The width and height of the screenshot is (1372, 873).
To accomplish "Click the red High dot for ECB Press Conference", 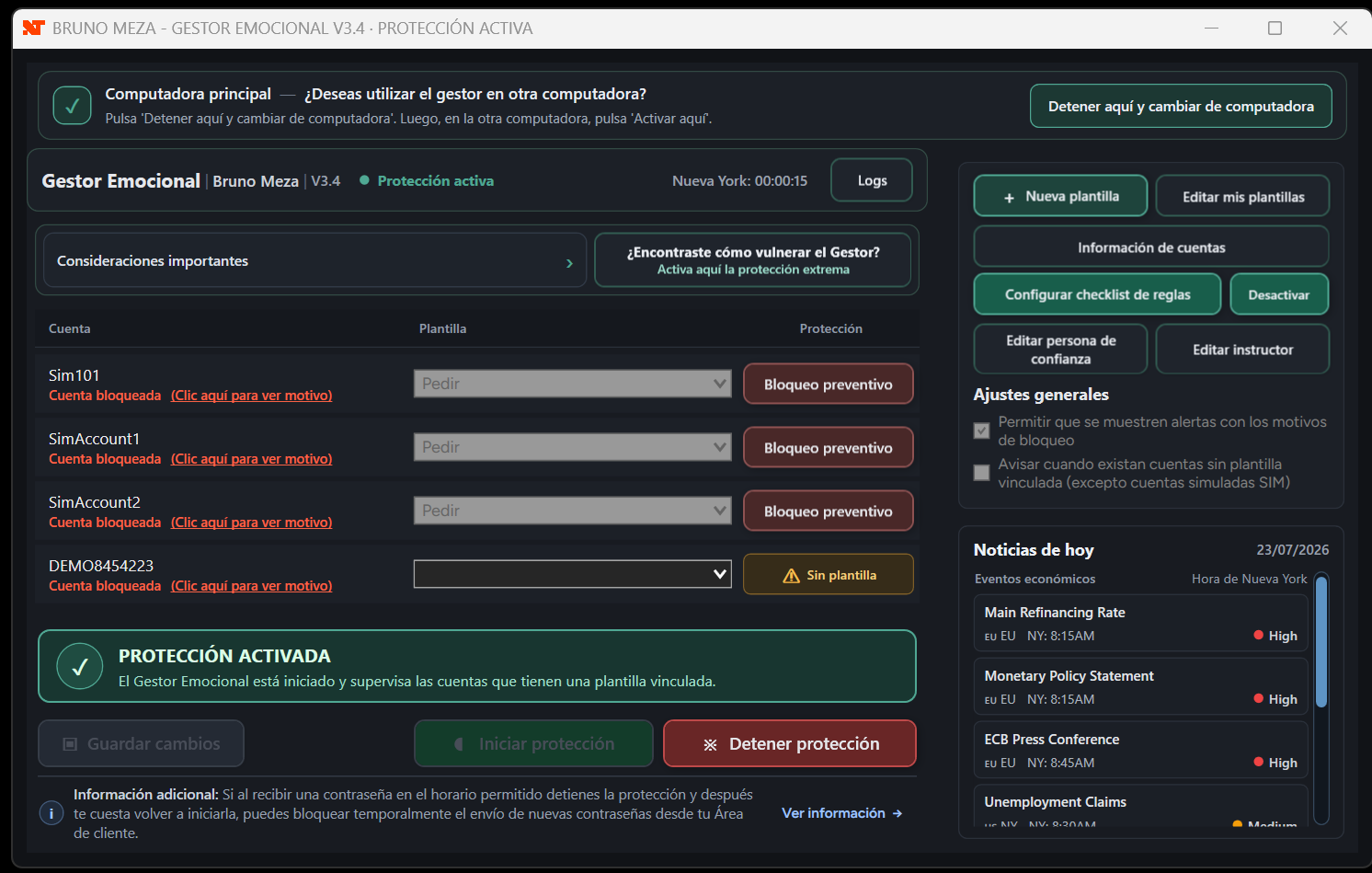I will pos(1259,762).
